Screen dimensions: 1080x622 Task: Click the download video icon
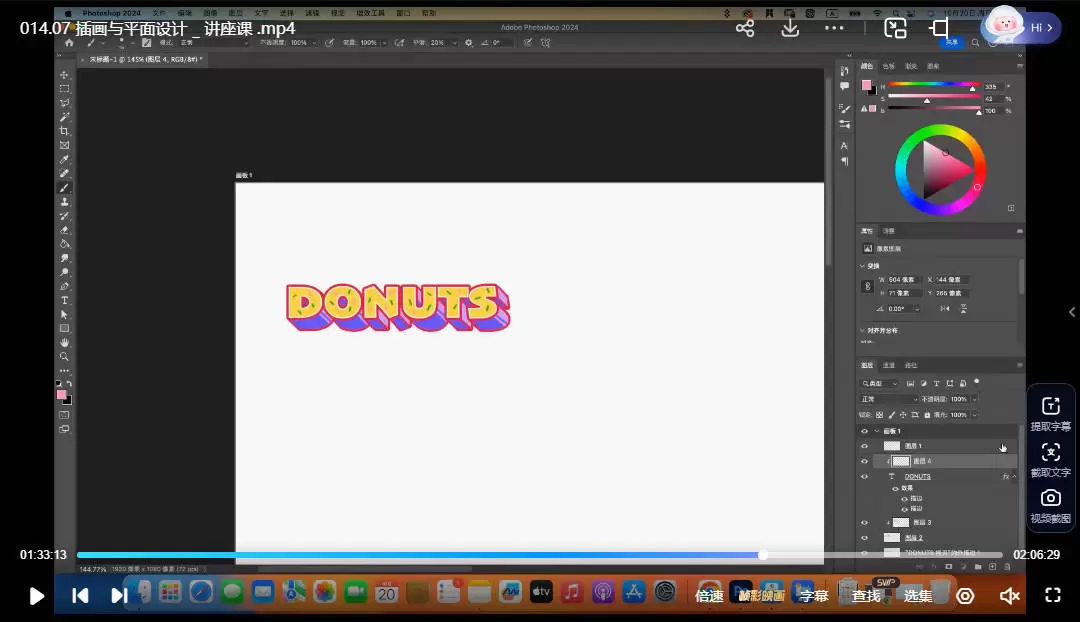click(790, 28)
